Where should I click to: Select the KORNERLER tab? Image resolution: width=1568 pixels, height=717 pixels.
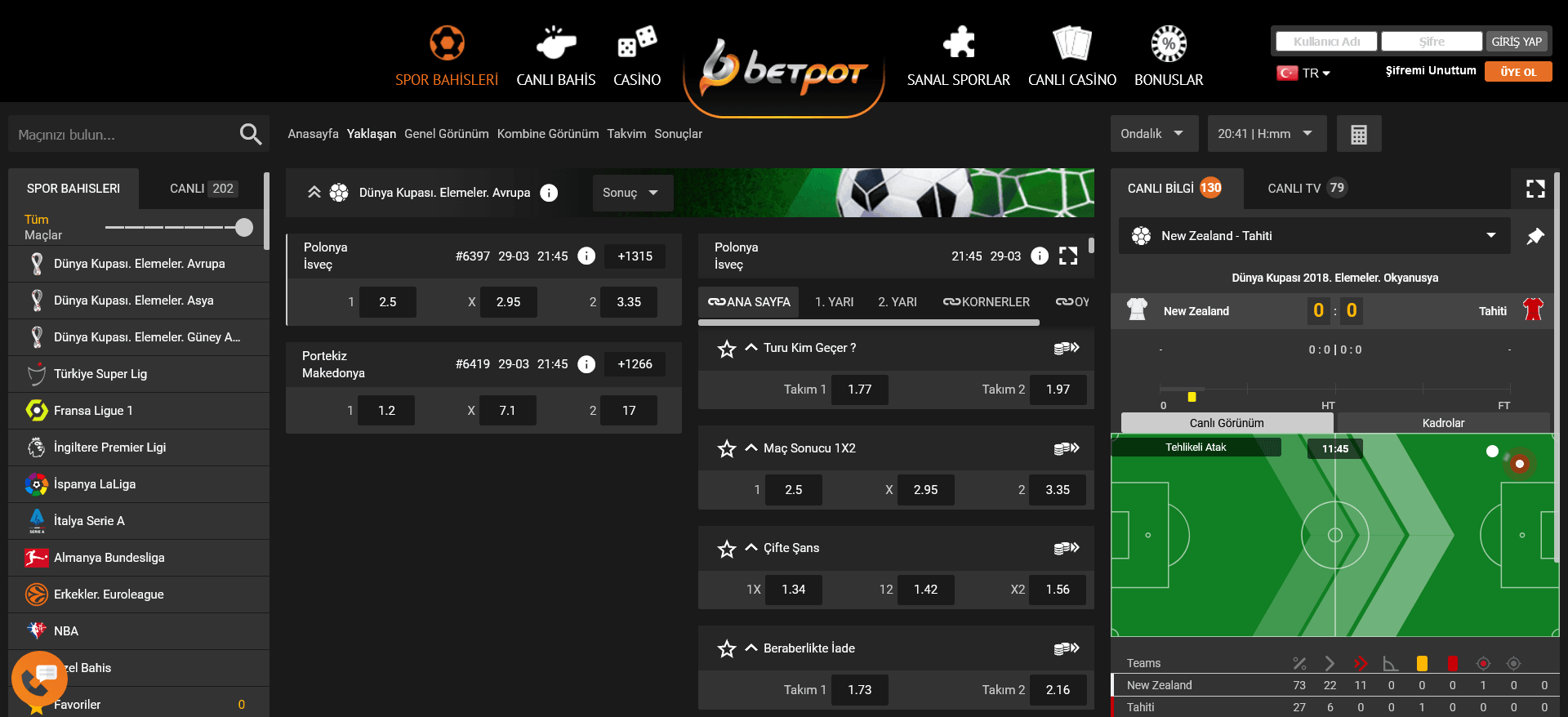[987, 302]
